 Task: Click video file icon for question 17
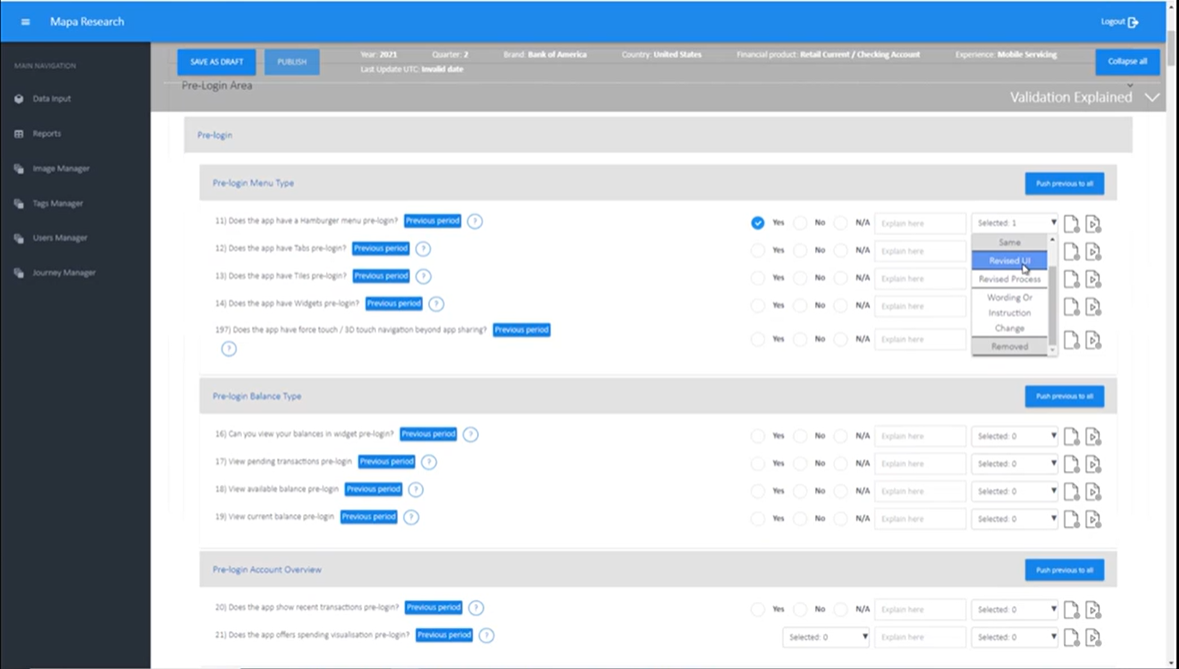click(x=1093, y=465)
